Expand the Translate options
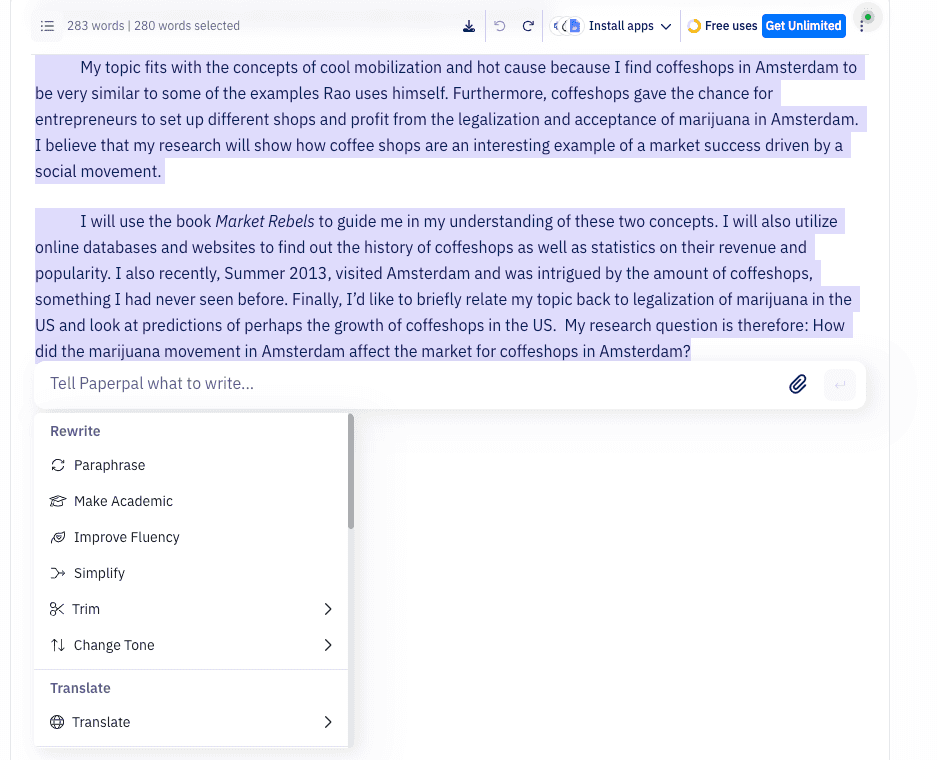The image size is (938, 760). pyautogui.click(x=190, y=722)
